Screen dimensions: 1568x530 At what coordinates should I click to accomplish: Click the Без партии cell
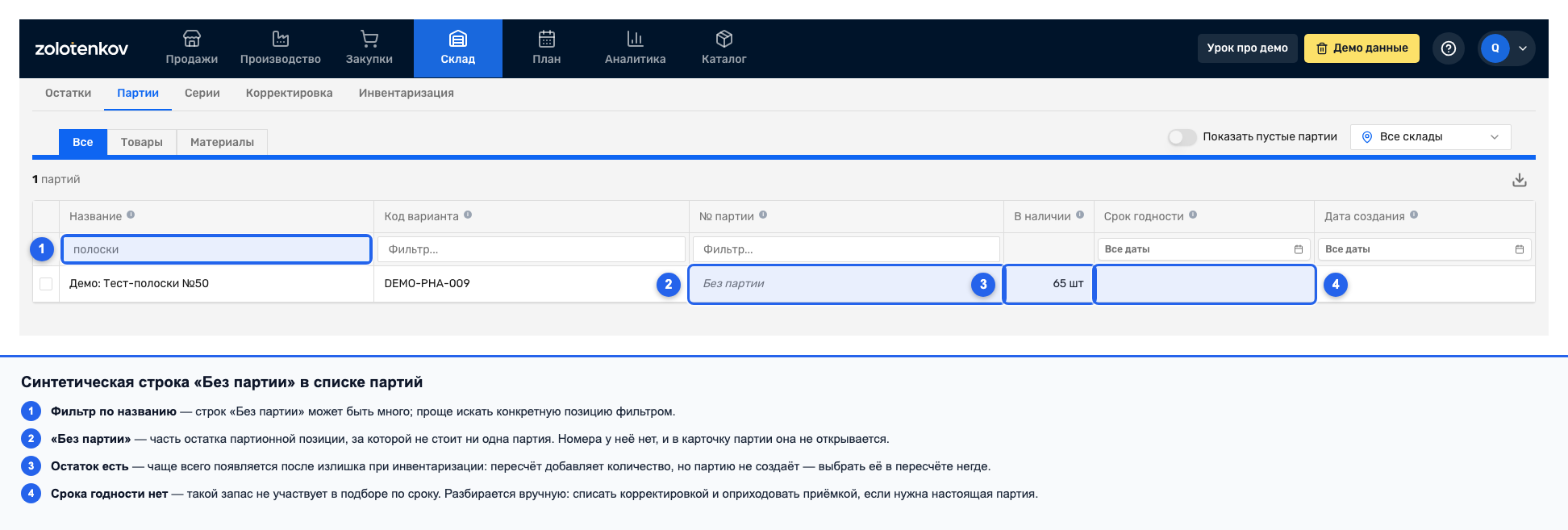(x=845, y=284)
